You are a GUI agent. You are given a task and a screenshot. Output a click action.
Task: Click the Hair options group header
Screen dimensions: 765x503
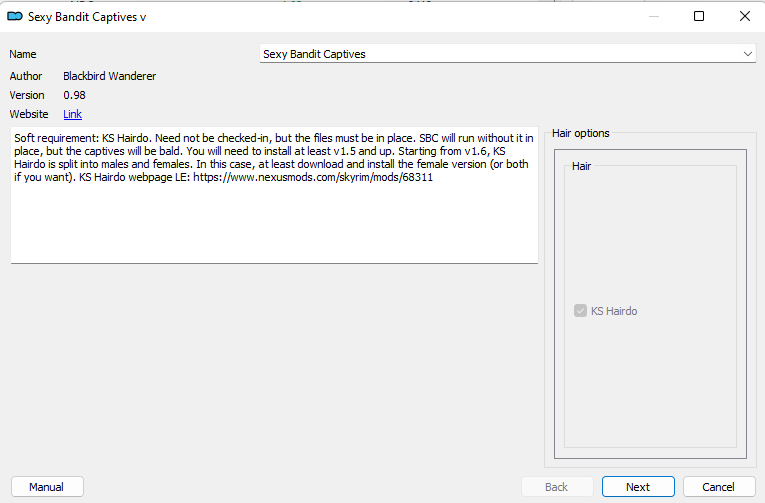pos(581,133)
